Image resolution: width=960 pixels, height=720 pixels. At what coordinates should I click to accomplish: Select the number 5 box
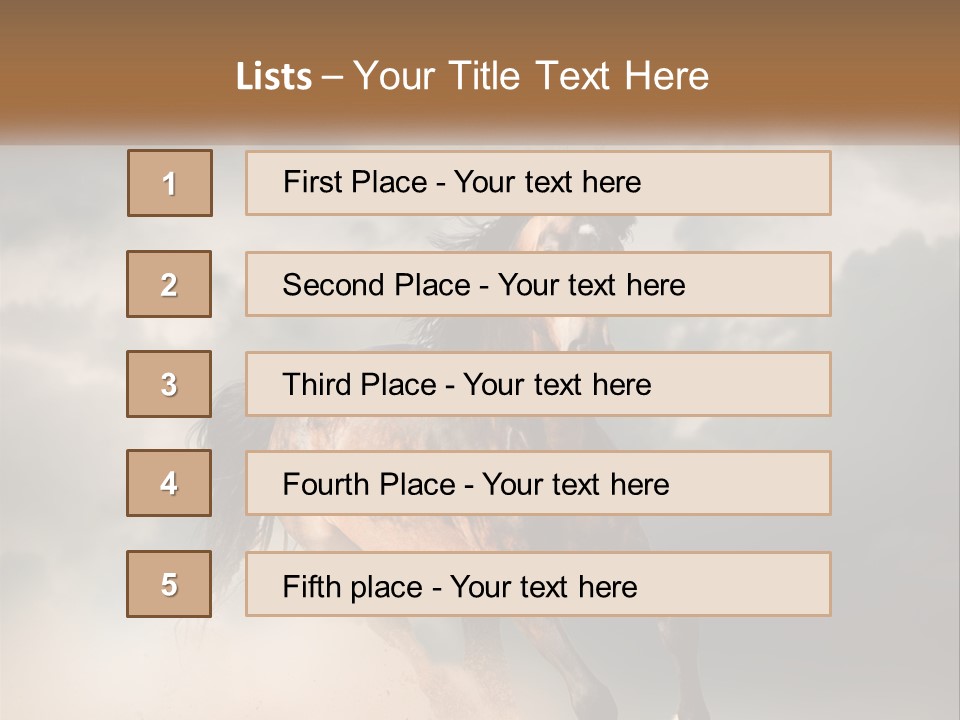tap(169, 584)
